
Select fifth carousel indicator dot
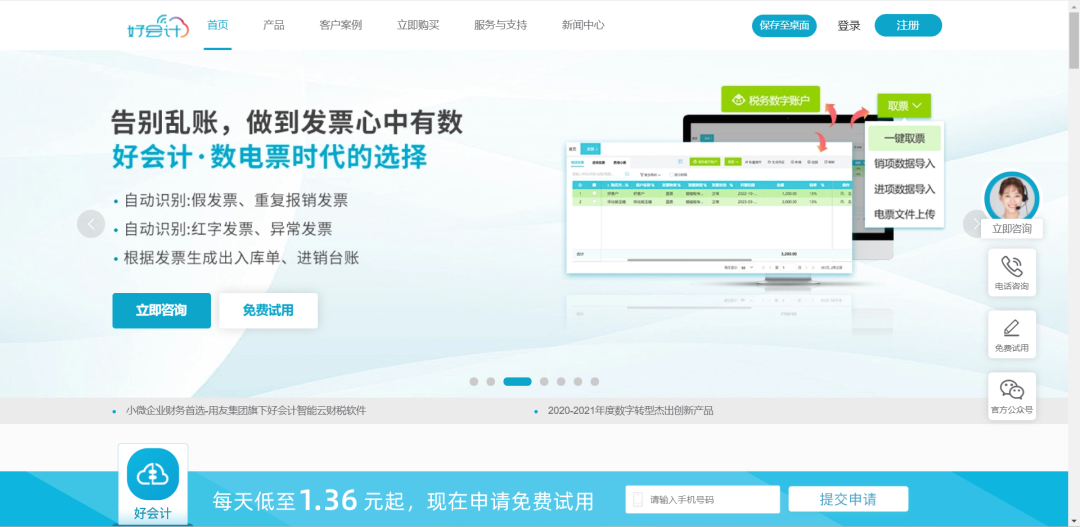(561, 382)
